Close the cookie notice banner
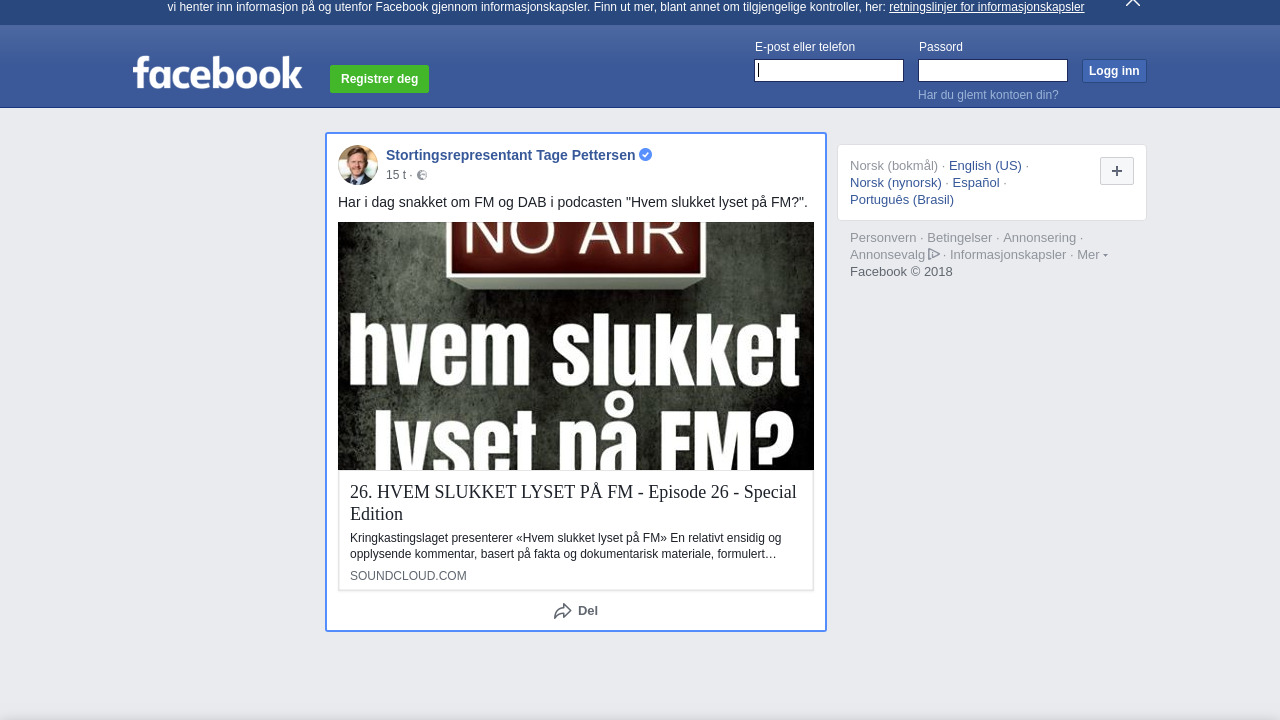This screenshot has width=1280, height=720. point(1133,3)
